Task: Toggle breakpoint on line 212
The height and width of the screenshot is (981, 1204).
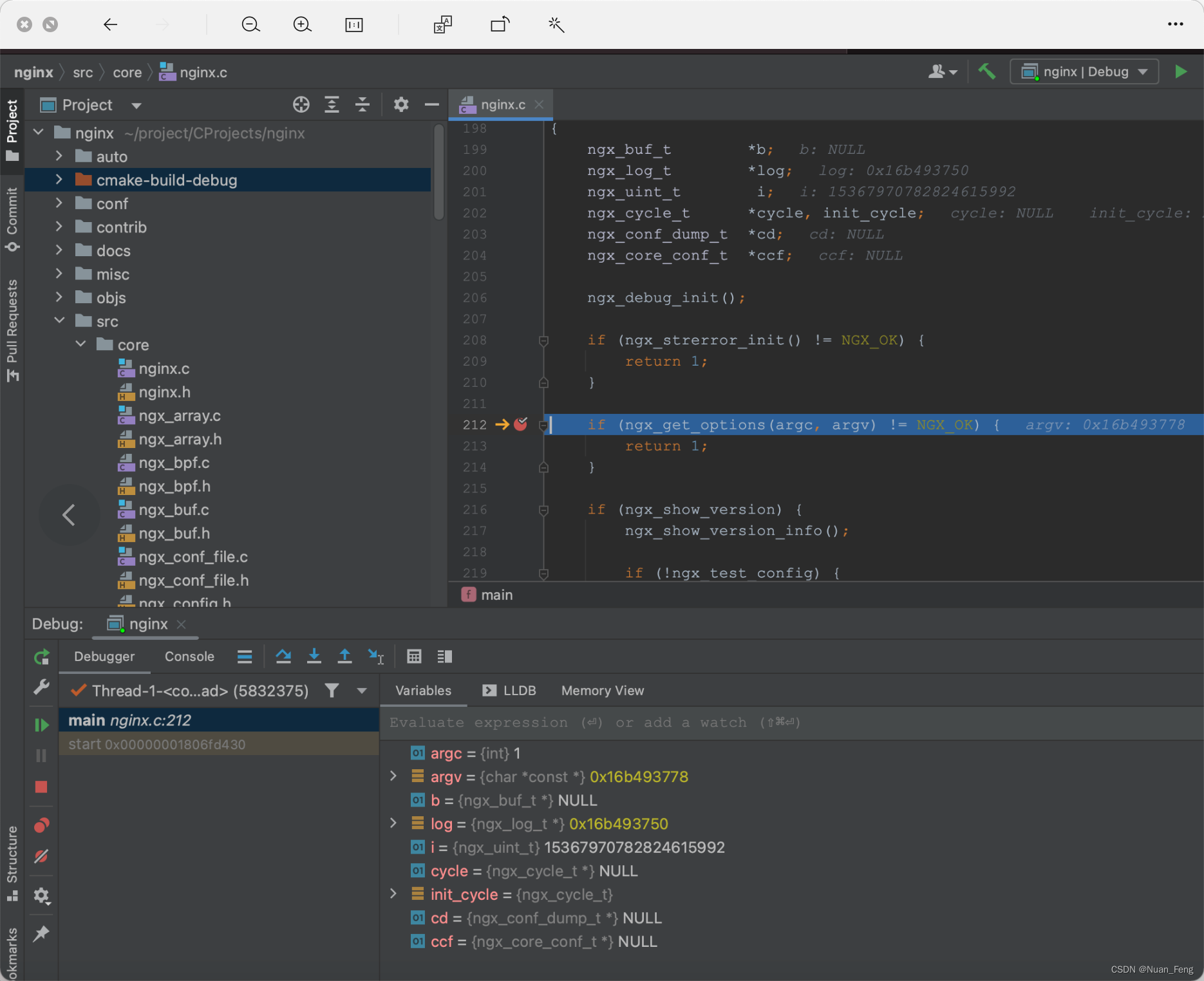Action: click(x=520, y=424)
